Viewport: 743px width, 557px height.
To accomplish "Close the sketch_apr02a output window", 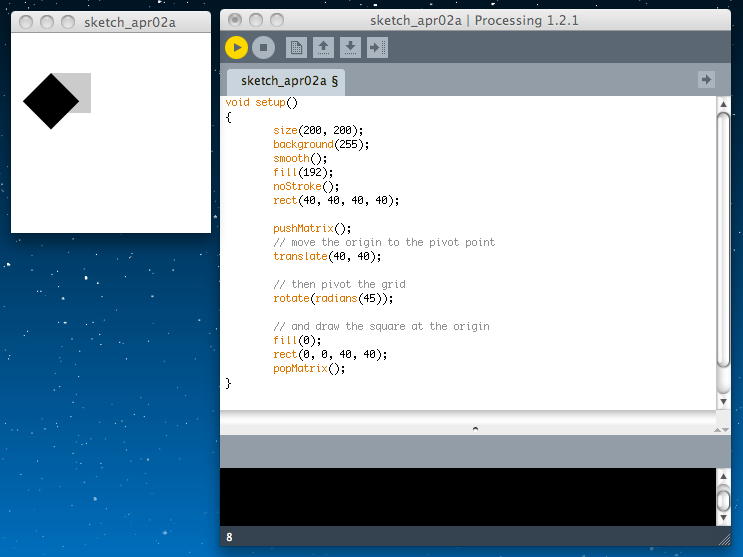I will [x=27, y=21].
